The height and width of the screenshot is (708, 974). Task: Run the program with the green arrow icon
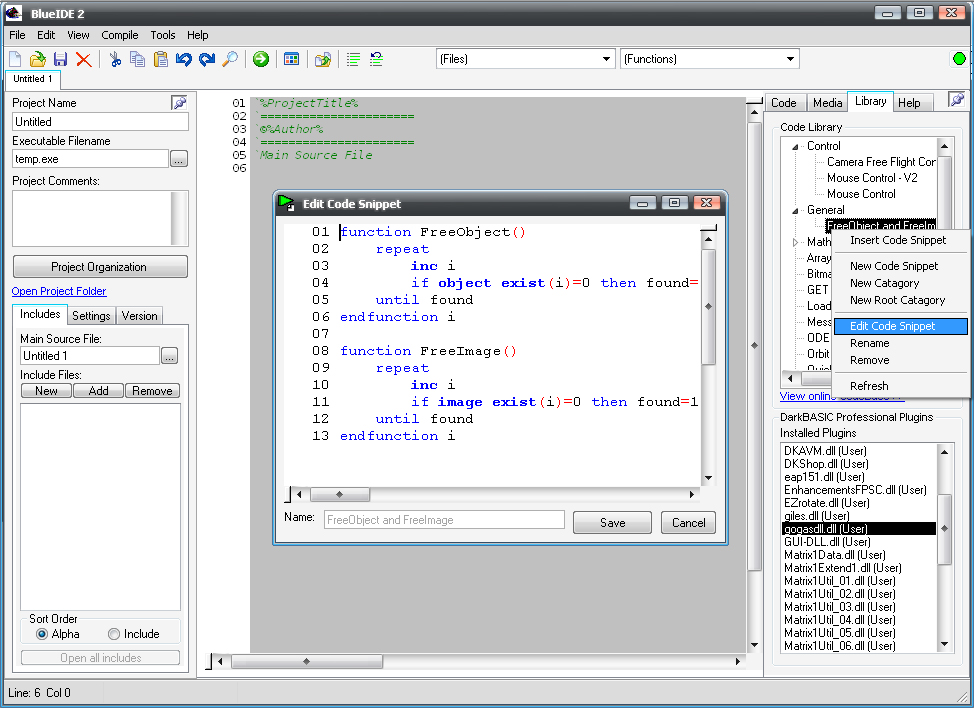(x=261, y=60)
